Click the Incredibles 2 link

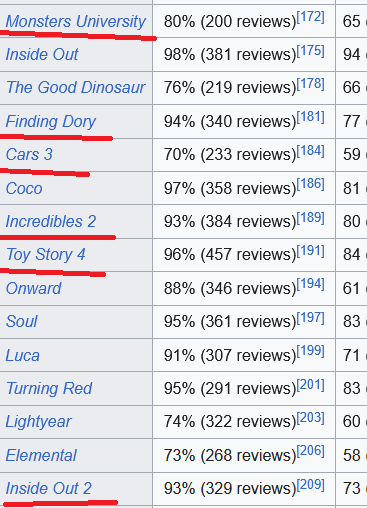(x=51, y=221)
